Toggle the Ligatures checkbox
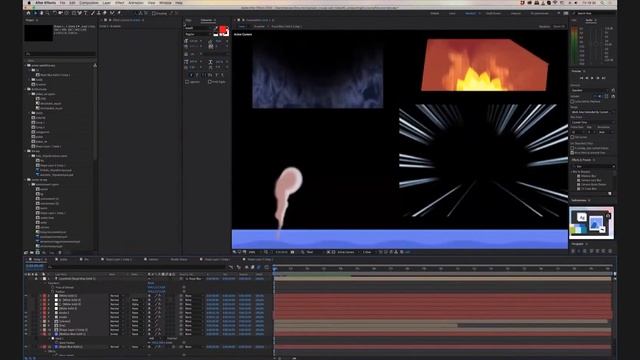This screenshot has width=640, height=360. 187,82
